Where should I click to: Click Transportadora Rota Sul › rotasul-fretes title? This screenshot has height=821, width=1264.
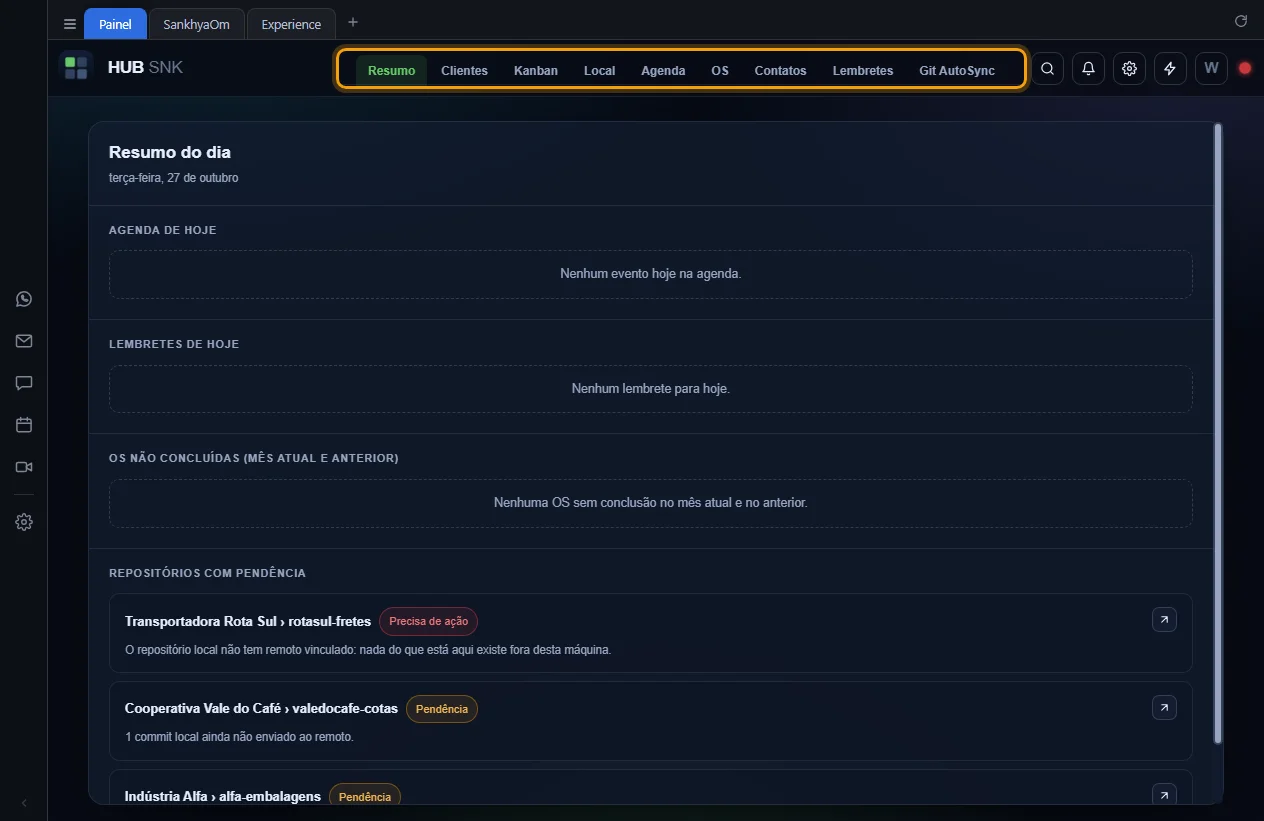pyautogui.click(x=248, y=621)
